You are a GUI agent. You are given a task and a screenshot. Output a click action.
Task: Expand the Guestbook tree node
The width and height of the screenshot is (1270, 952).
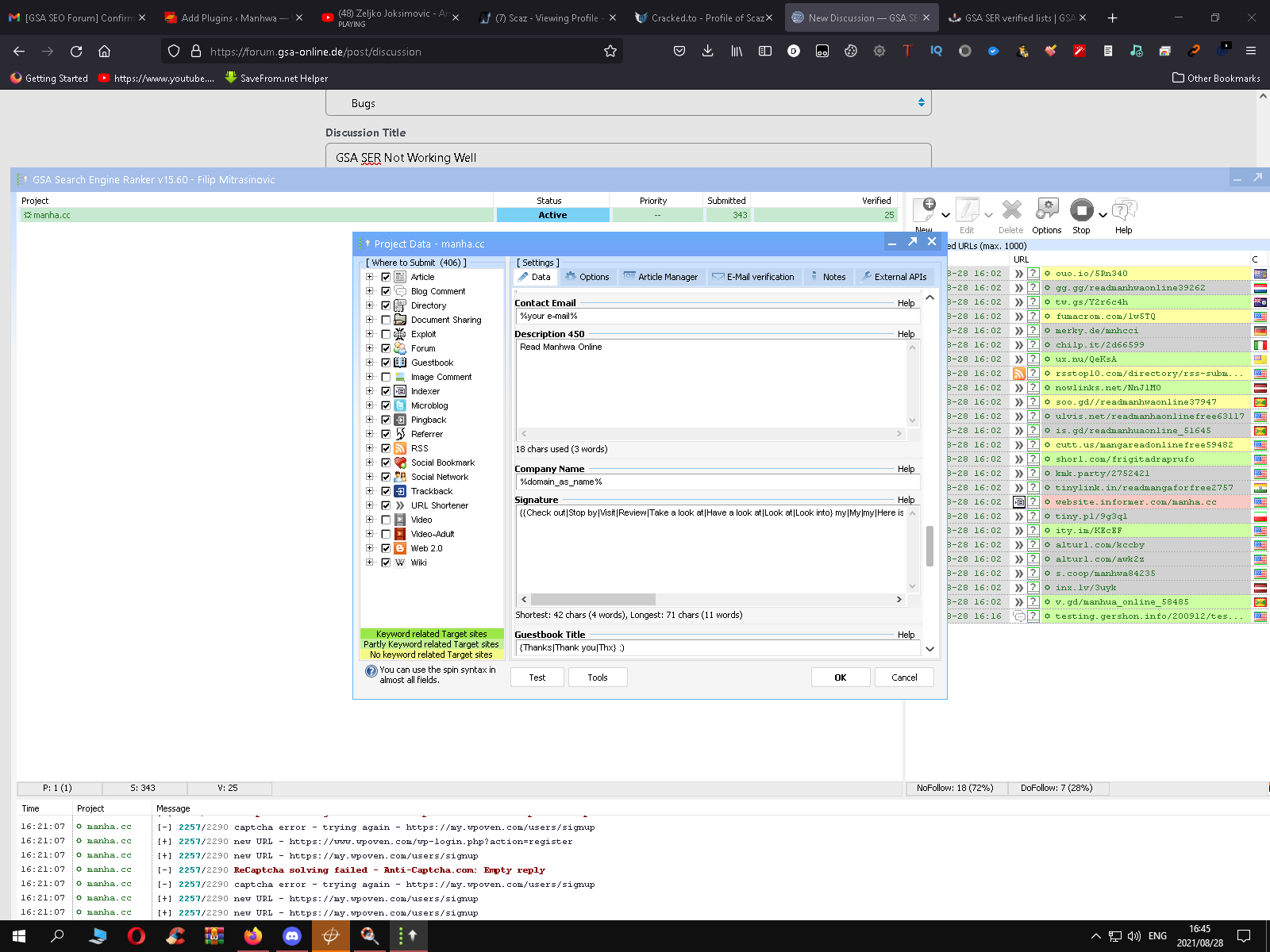tap(369, 363)
